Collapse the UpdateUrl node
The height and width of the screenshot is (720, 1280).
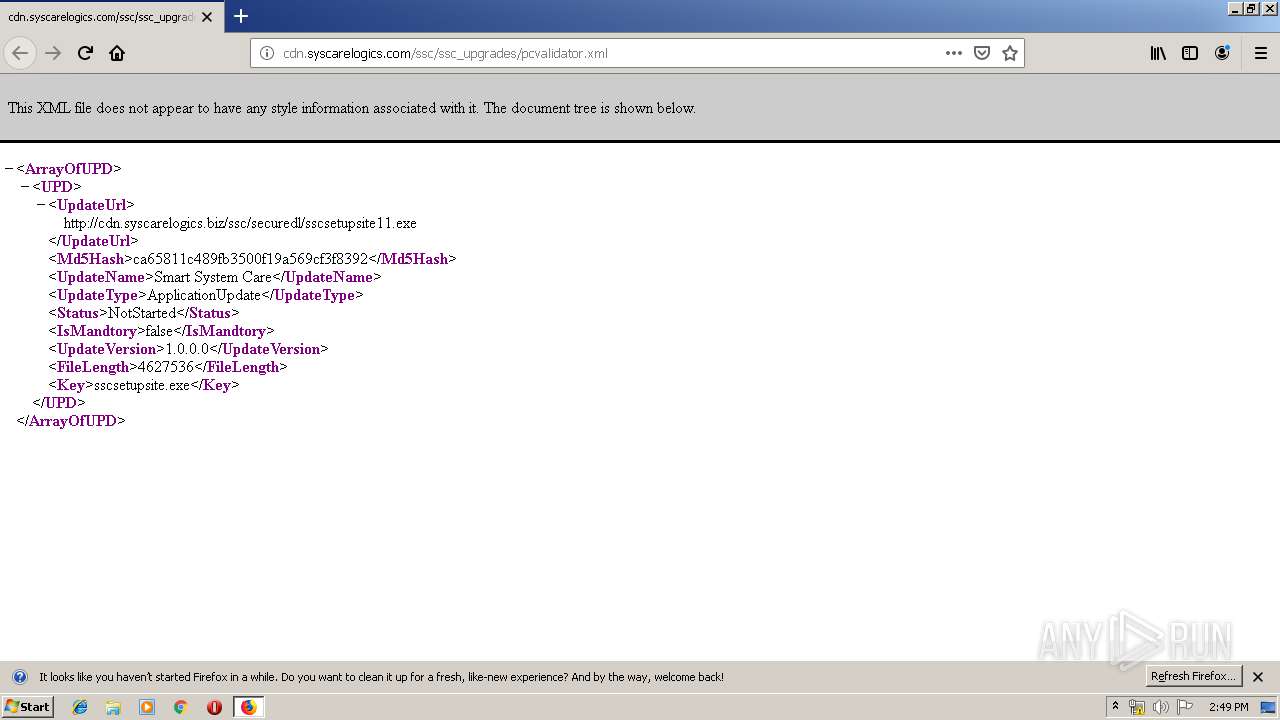click(x=41, y=205)
